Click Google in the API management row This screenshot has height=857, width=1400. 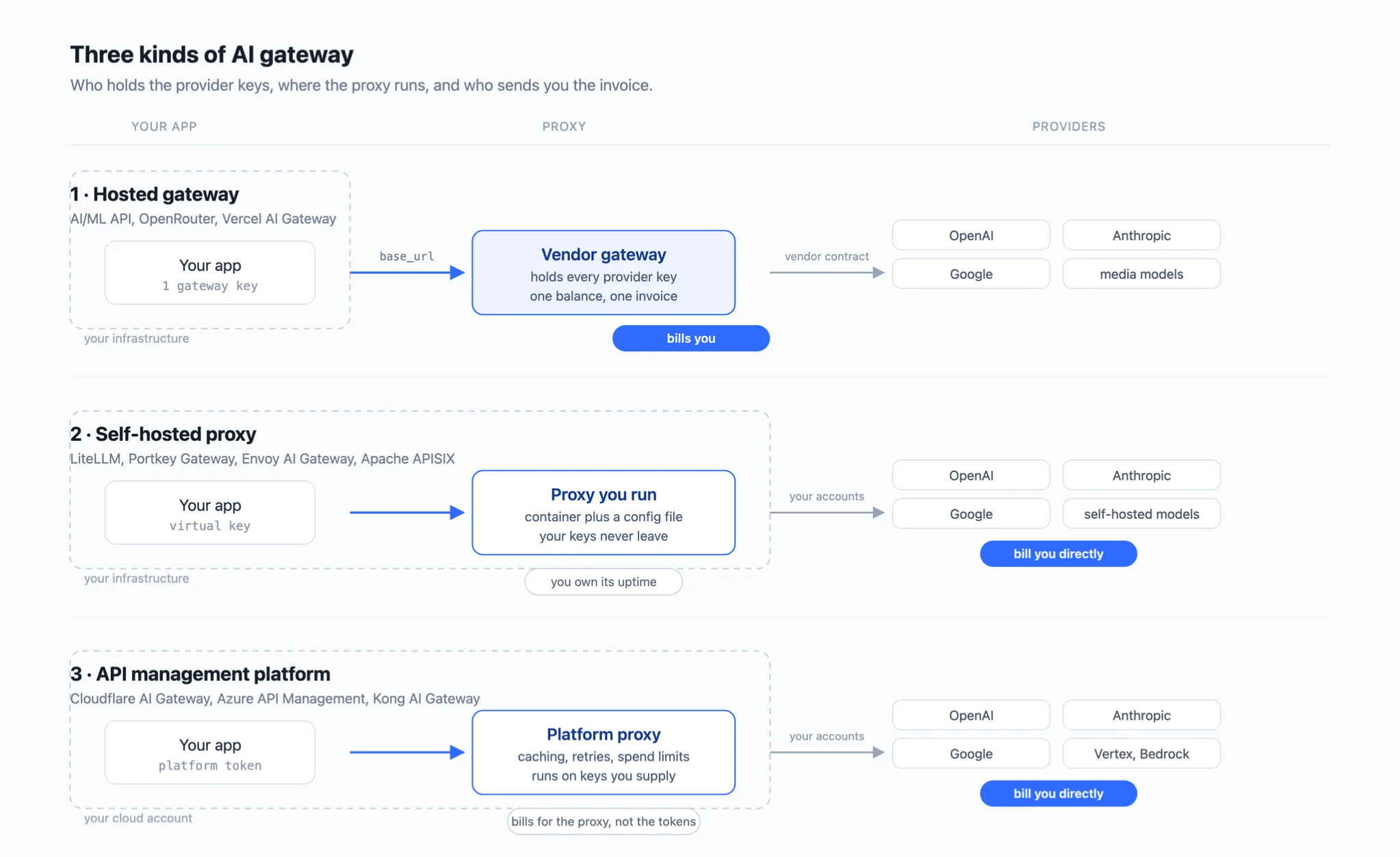point(971,754)
